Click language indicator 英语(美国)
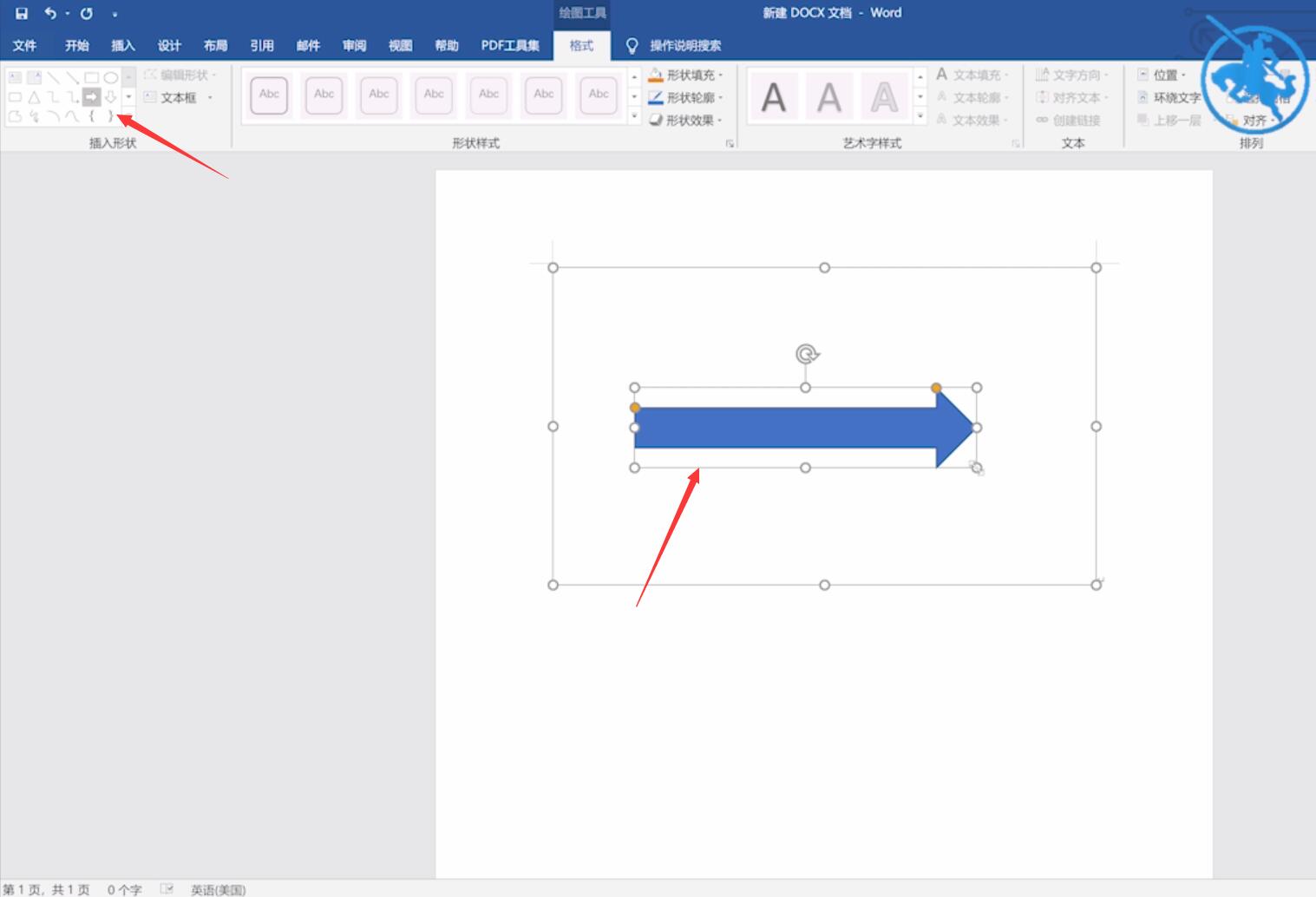 tap(218, 889)
